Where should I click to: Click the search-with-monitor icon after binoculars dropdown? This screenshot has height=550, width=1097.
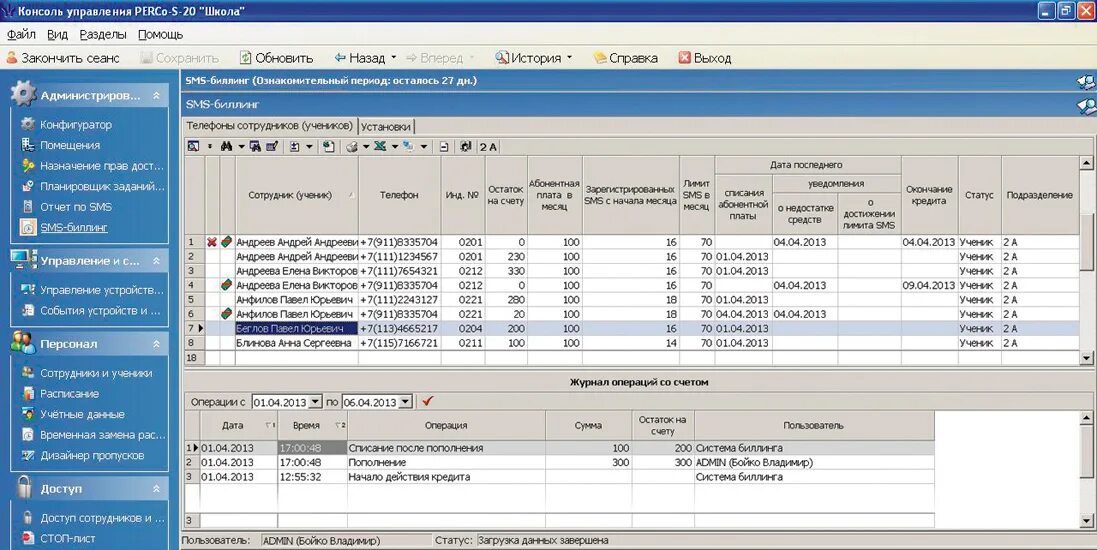click(255, 146)
